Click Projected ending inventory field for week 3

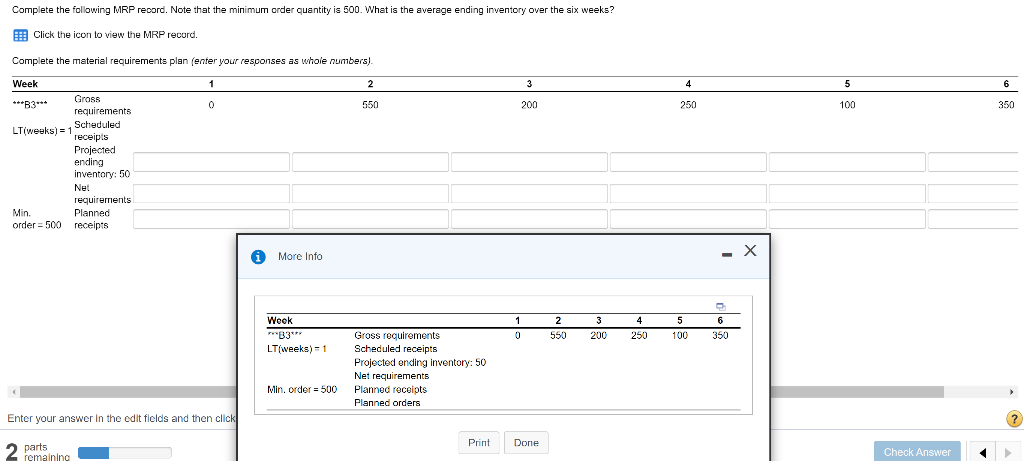point(529,162)
